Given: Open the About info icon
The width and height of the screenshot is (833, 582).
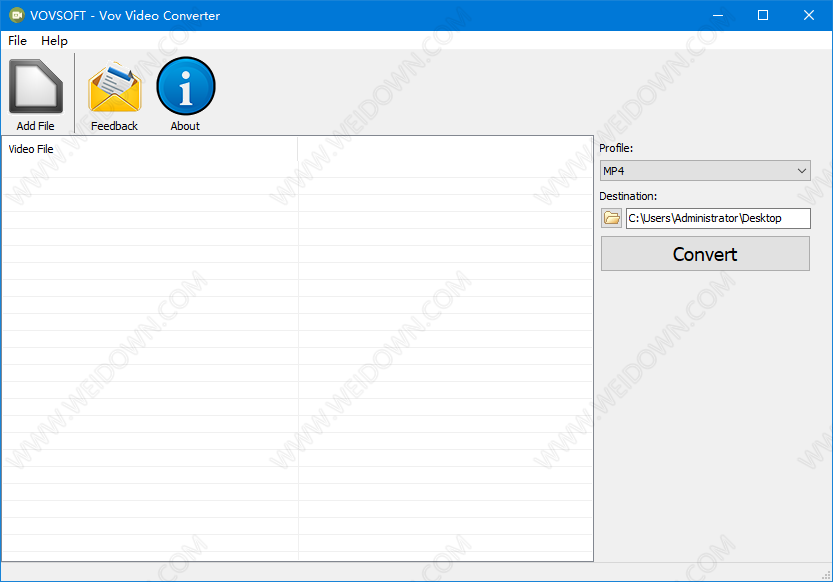Looking at the screenshot, I should (185, 86).
